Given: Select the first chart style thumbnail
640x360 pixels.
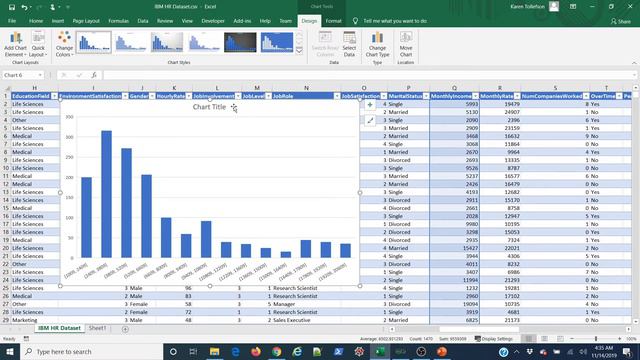Looking at the screenshot, I should pos(93,42).
